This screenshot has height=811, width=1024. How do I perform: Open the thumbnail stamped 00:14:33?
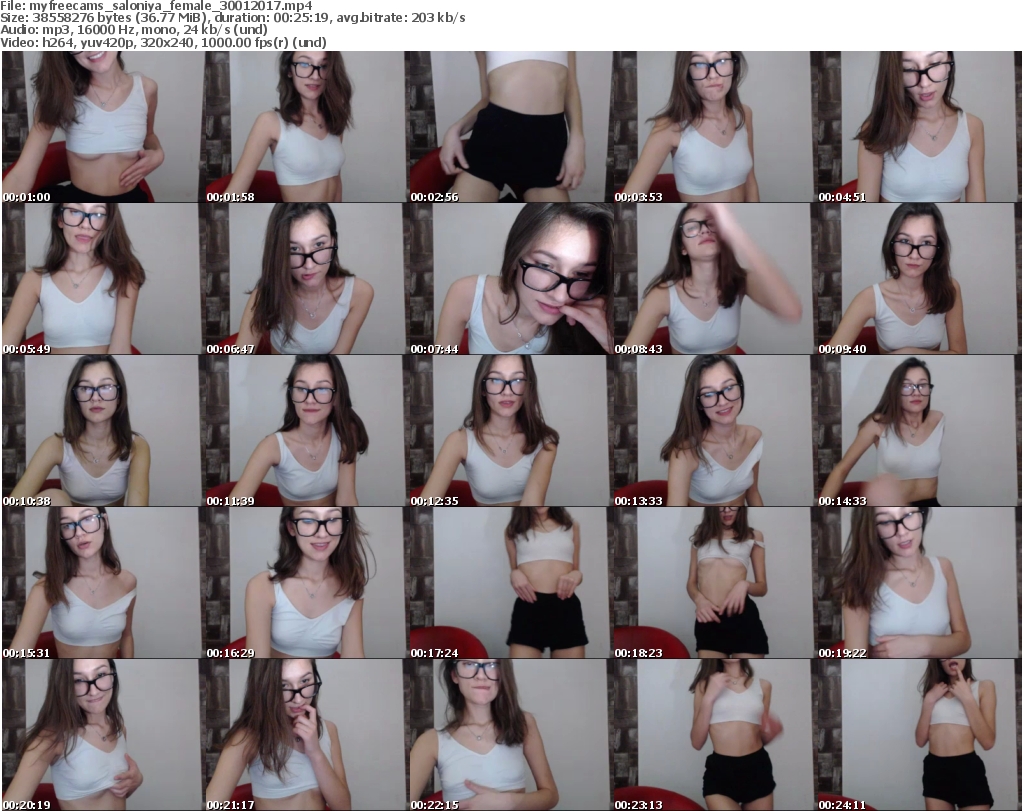coord(918,431)
